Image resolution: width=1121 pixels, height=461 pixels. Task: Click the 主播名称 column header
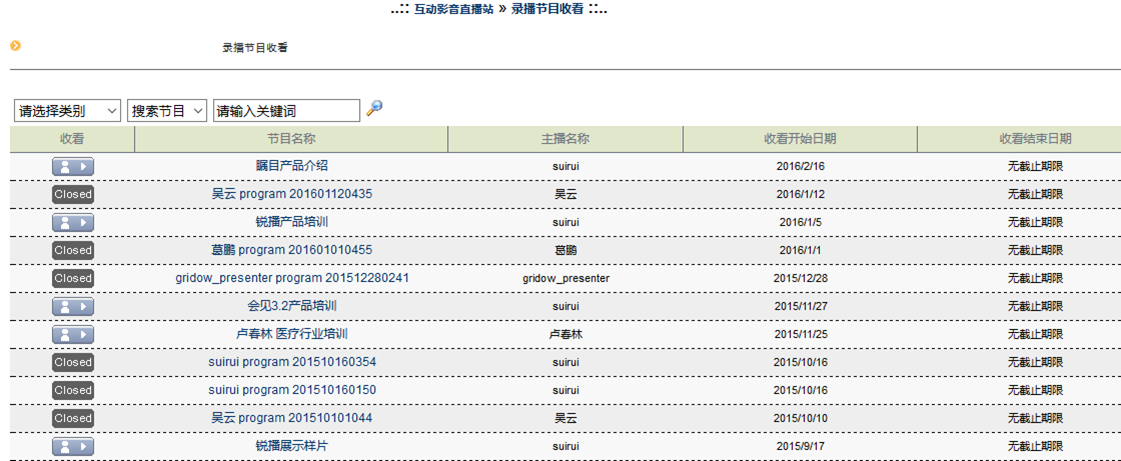point(565,139)
